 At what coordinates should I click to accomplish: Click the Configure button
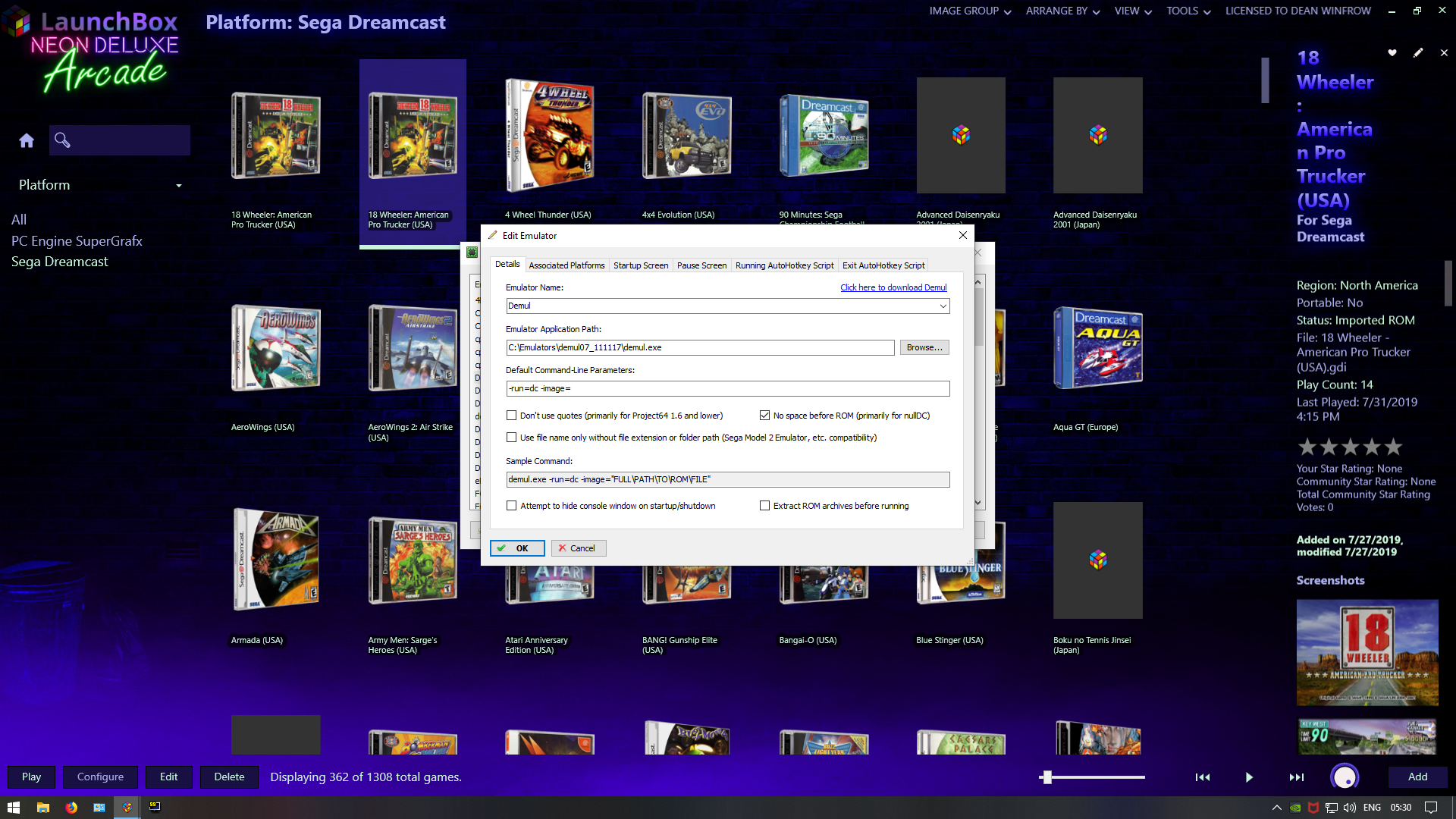tap(100, 777)
